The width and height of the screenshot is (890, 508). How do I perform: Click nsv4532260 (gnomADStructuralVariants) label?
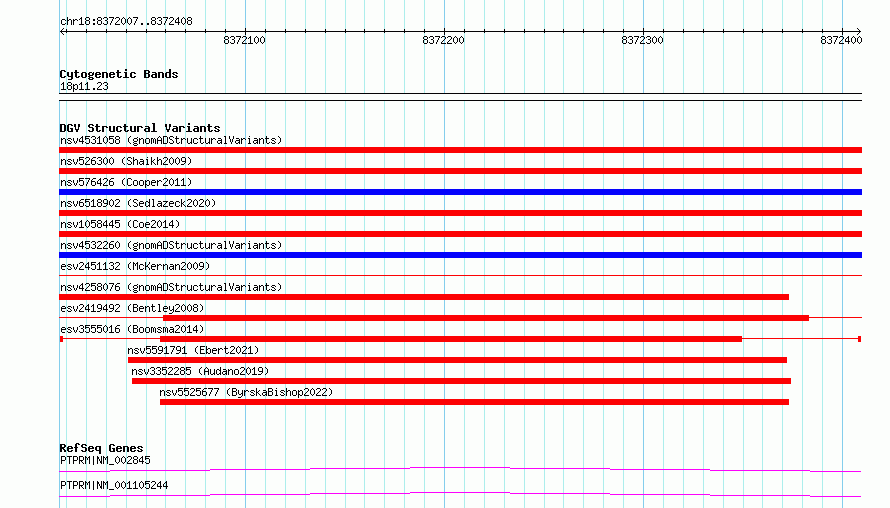(171, 245)
